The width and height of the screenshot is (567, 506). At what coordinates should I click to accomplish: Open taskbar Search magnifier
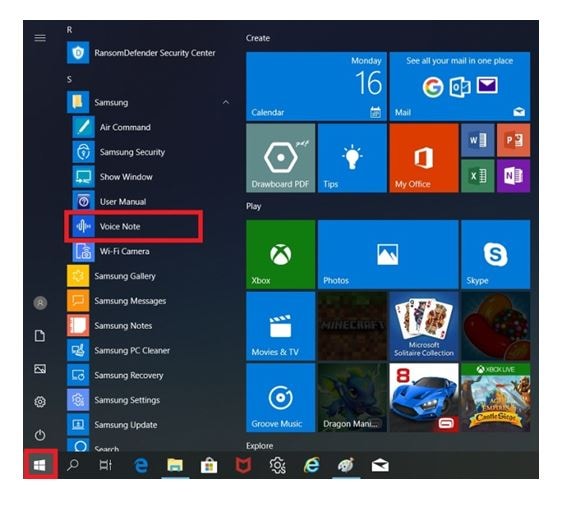point(73,465)
